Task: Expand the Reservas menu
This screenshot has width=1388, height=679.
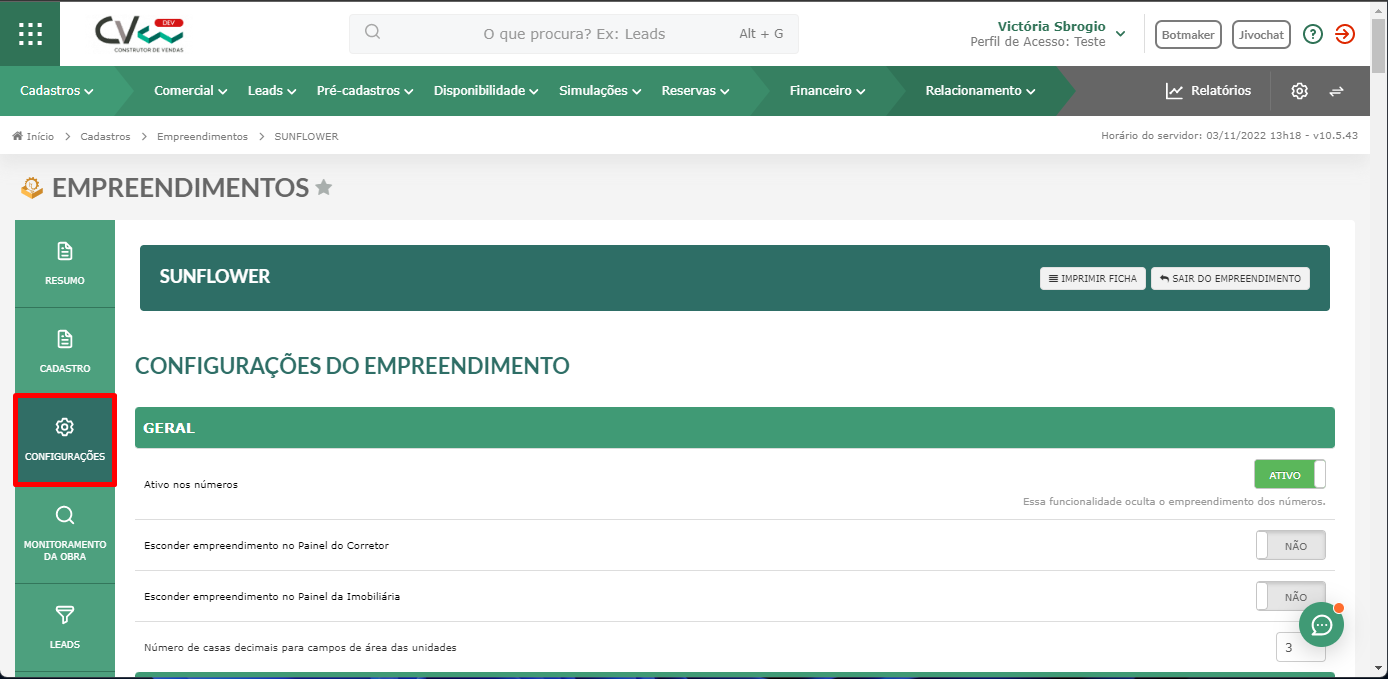Action: (695, 91)
